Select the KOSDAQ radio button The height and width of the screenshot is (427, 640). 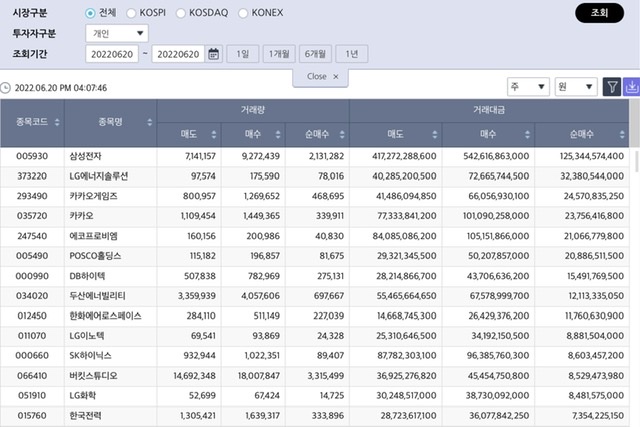coord(182,13)
